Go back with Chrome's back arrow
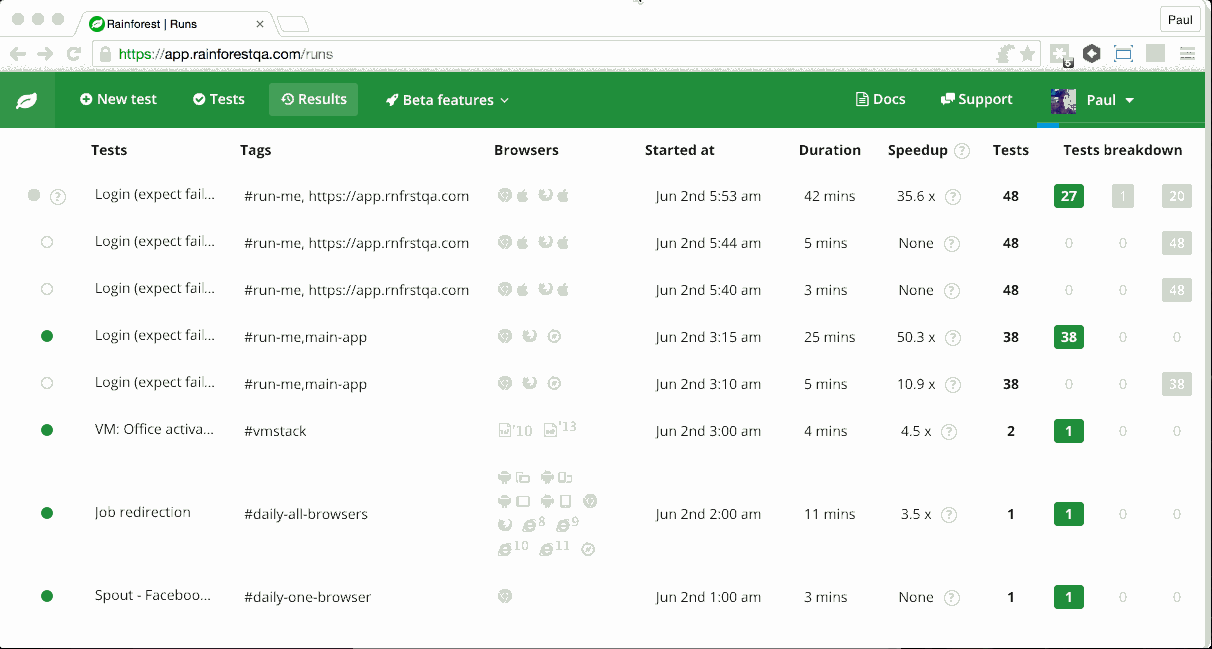Image resolution: width=1212 pixels, height=649 pixels. pyautogui.click(x=18, y=54)
